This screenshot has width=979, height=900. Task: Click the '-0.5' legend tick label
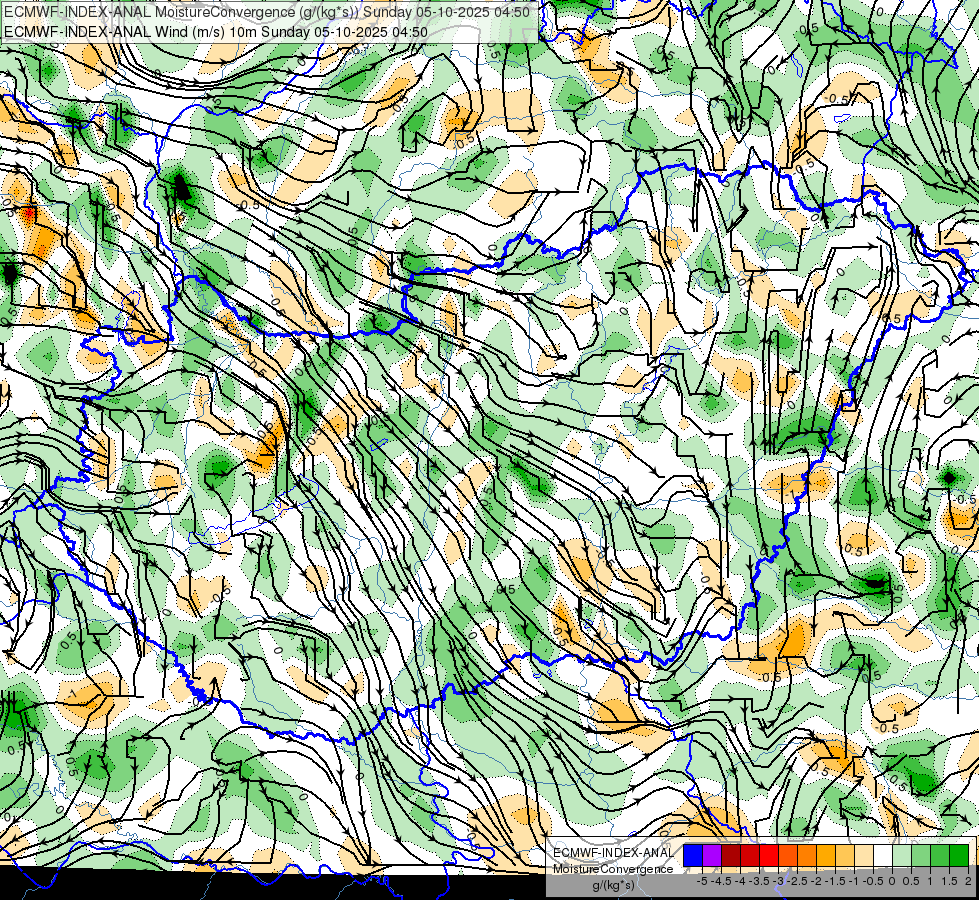(x=873, y=881)
